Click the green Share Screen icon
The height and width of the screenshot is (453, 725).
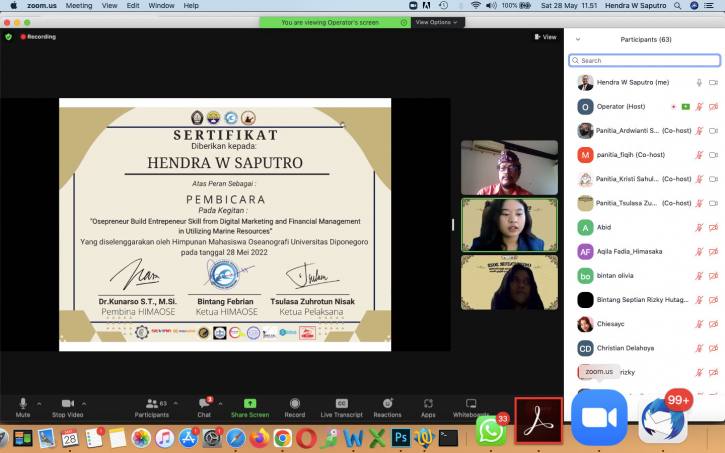click(x=249, y=403)
